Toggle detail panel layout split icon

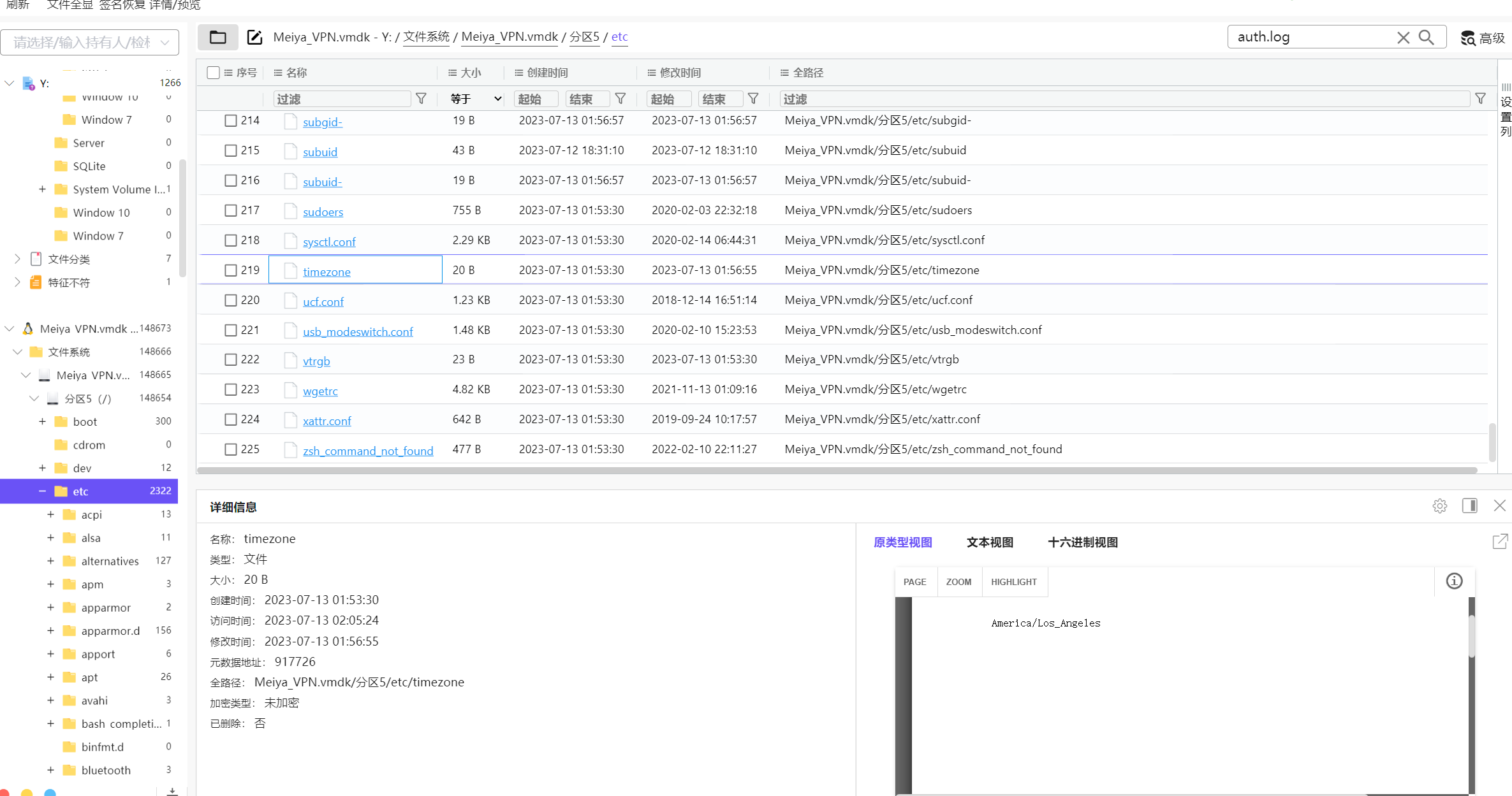point(1469,506)
